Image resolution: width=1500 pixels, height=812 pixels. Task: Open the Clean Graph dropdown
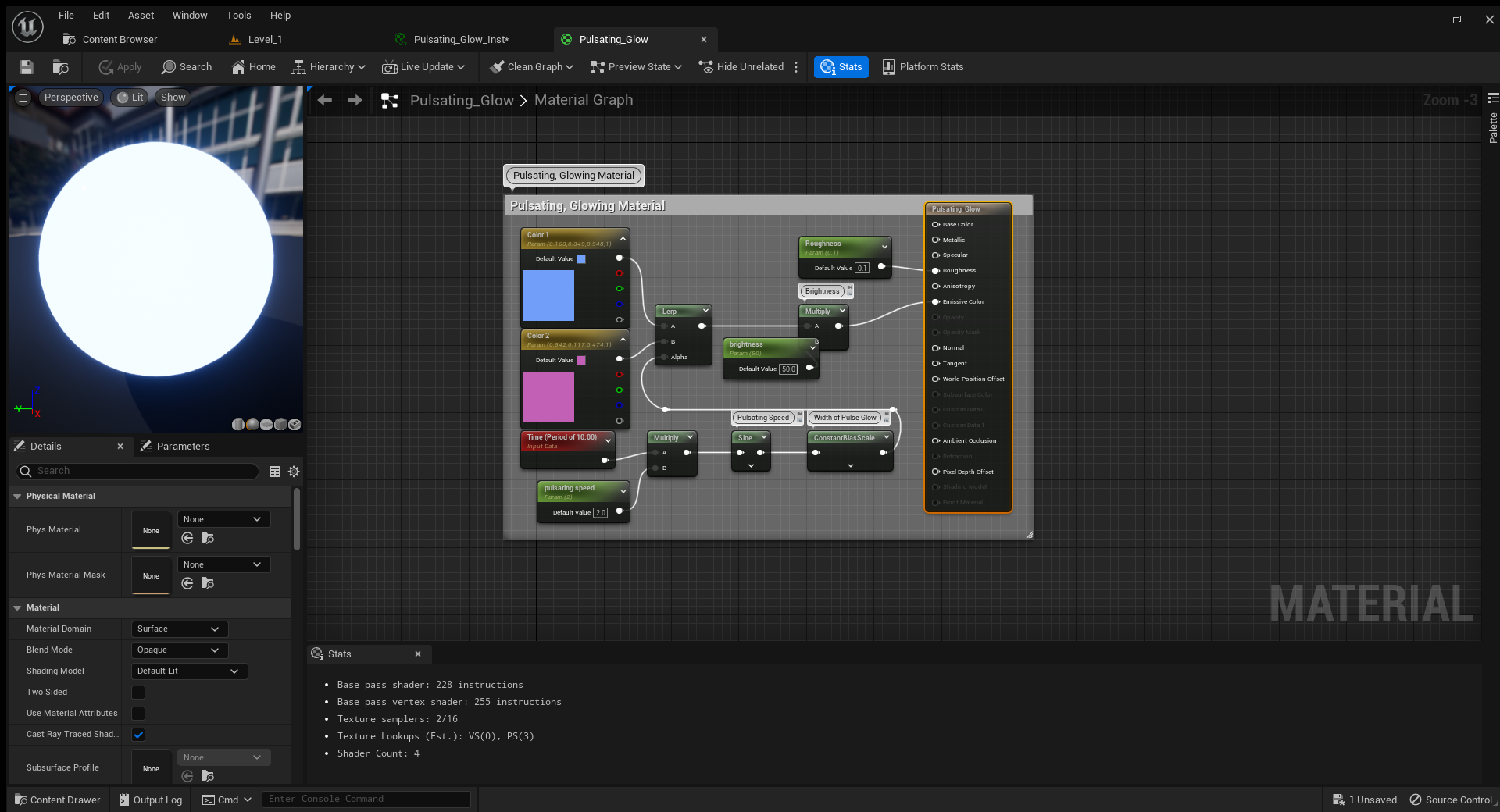532,67
